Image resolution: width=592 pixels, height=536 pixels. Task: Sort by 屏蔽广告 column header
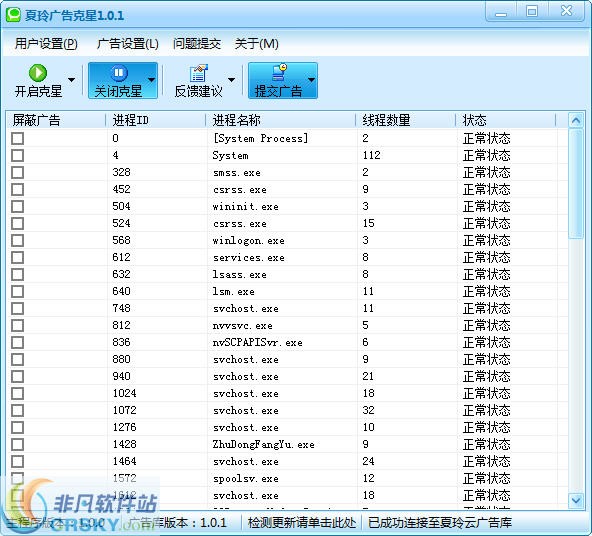pos(56,120)
